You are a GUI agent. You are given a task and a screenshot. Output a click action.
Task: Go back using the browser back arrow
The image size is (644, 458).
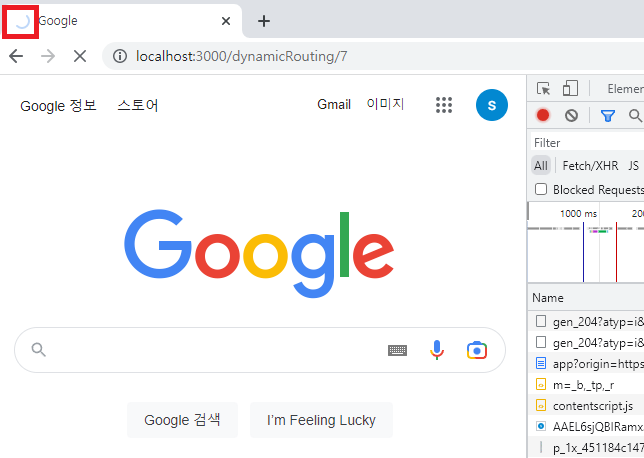point(16,56)
